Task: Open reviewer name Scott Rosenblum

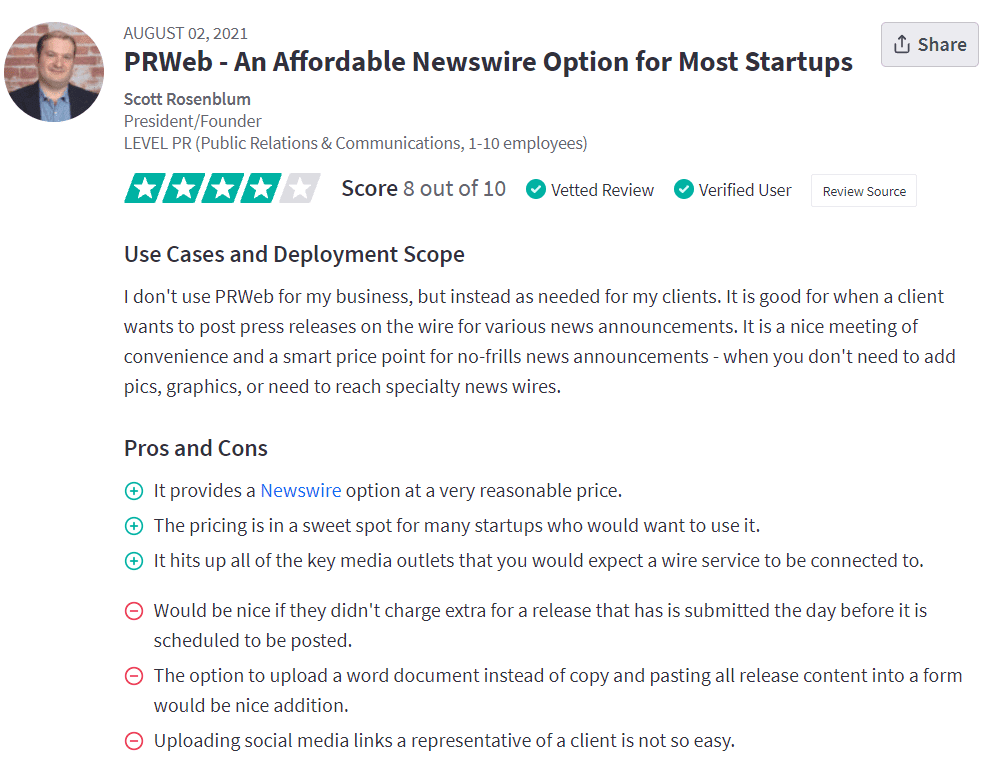Action: coord(187,99)
